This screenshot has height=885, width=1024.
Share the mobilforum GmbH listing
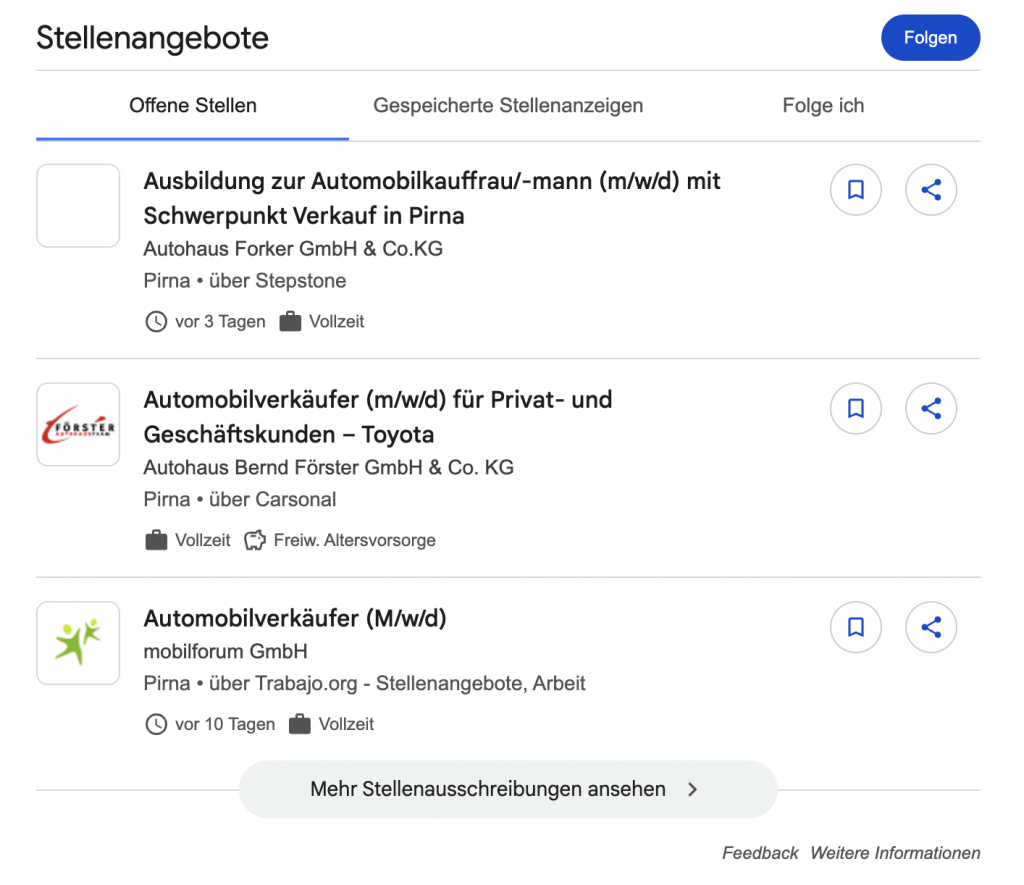(931, 627)
